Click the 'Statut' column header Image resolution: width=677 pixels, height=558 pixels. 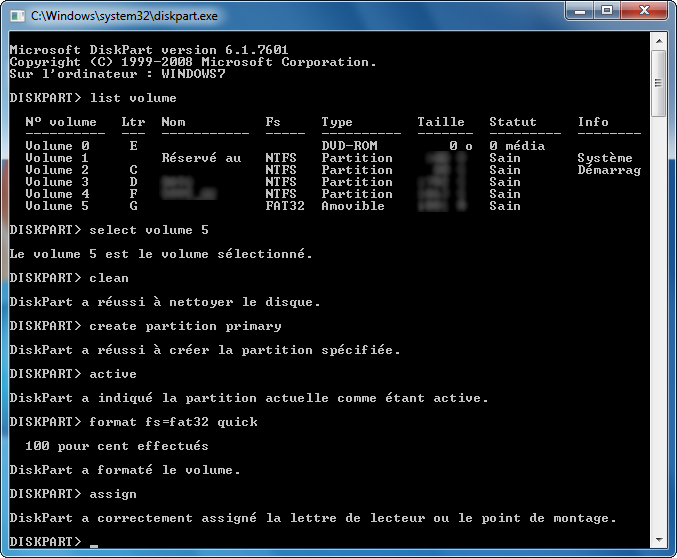click(513, 122)
